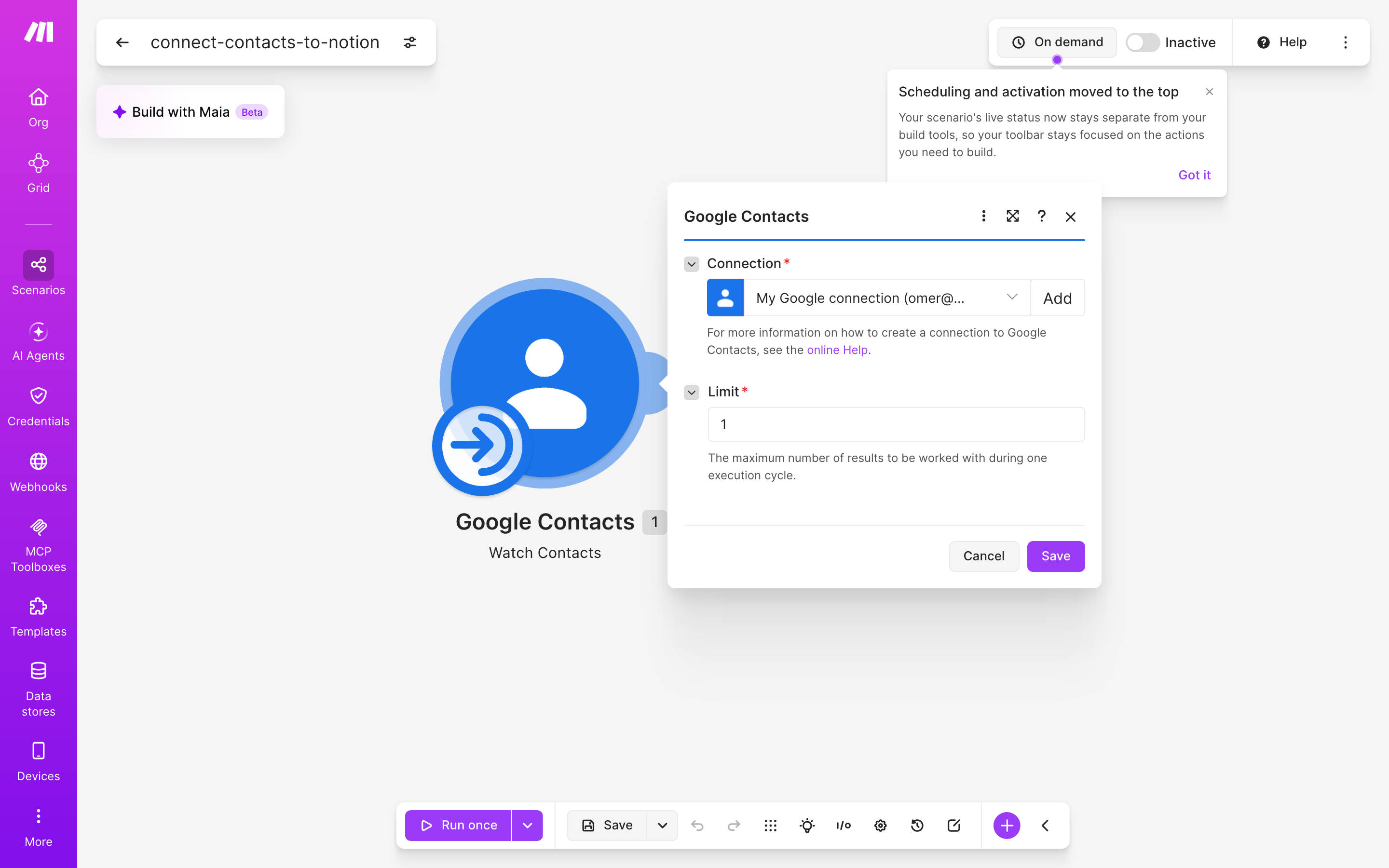Open Save options dropdown arrow in toolbar
This screenshot has height=868, width=1389.
pos(662,826)
